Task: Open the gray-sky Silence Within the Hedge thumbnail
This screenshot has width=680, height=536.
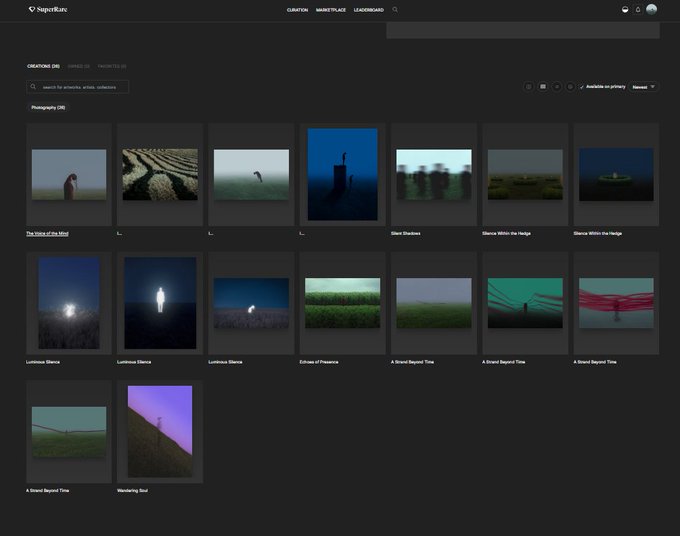Action: point(525,175)
